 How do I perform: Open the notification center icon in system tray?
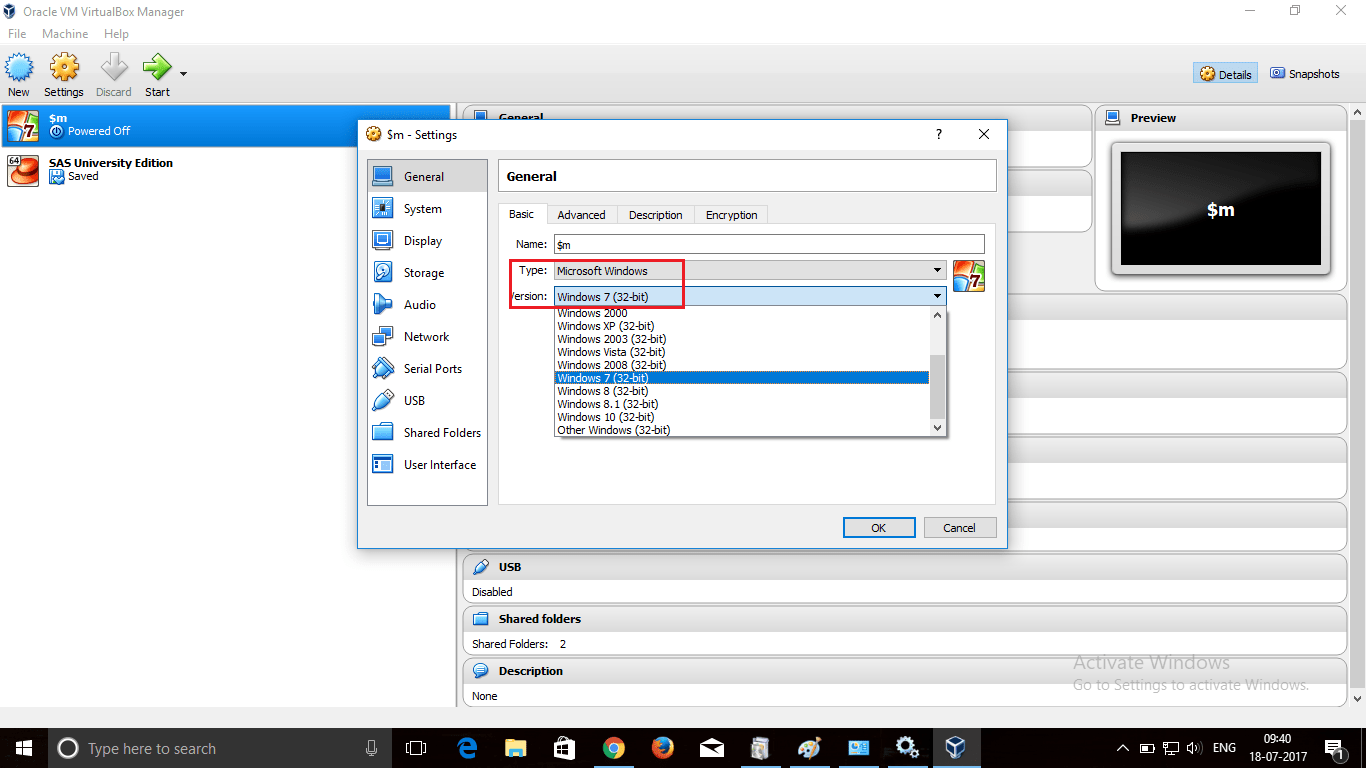tap(1335, 748)
